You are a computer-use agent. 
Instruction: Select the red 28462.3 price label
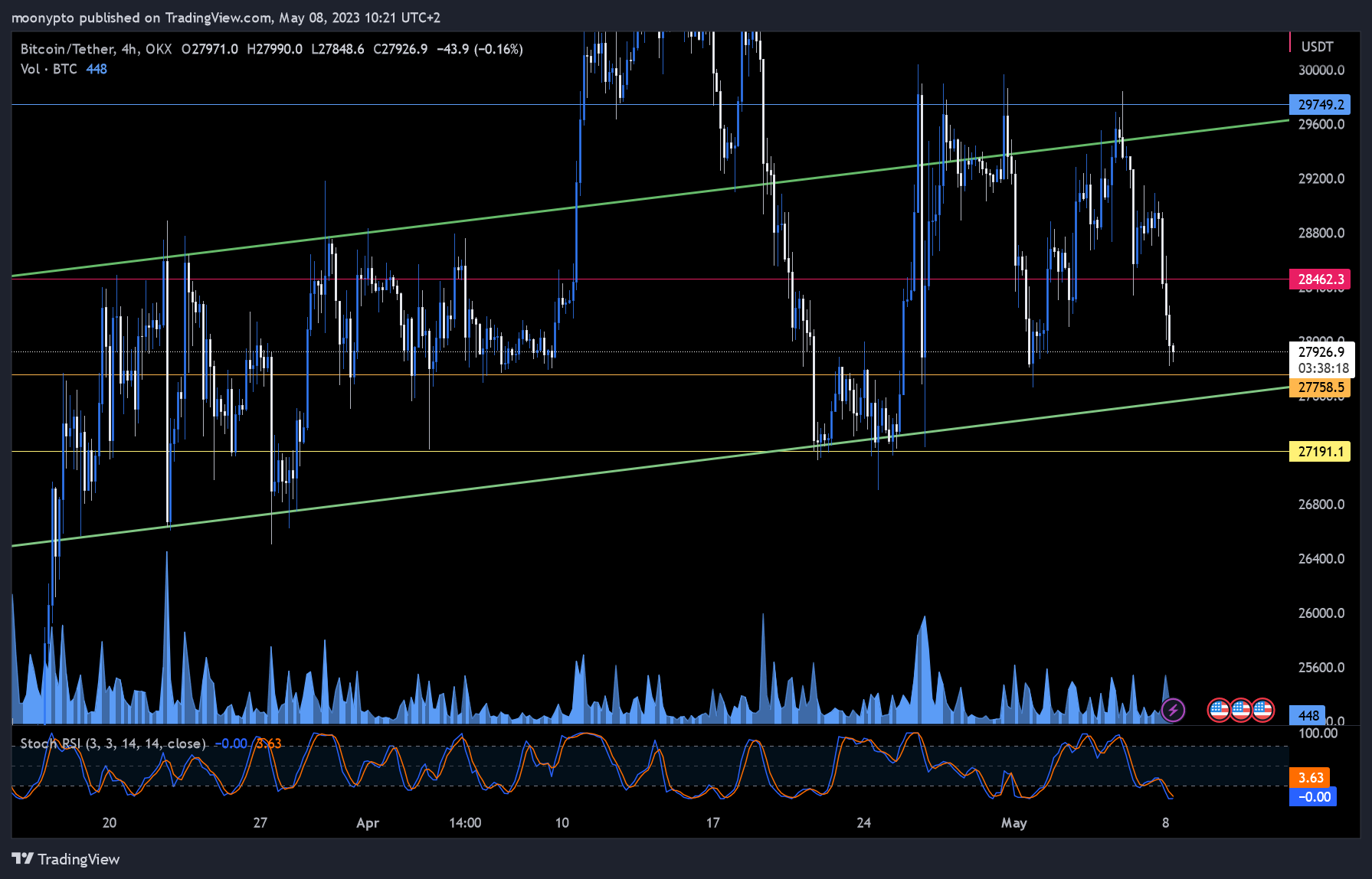(x=1320, y=279)
